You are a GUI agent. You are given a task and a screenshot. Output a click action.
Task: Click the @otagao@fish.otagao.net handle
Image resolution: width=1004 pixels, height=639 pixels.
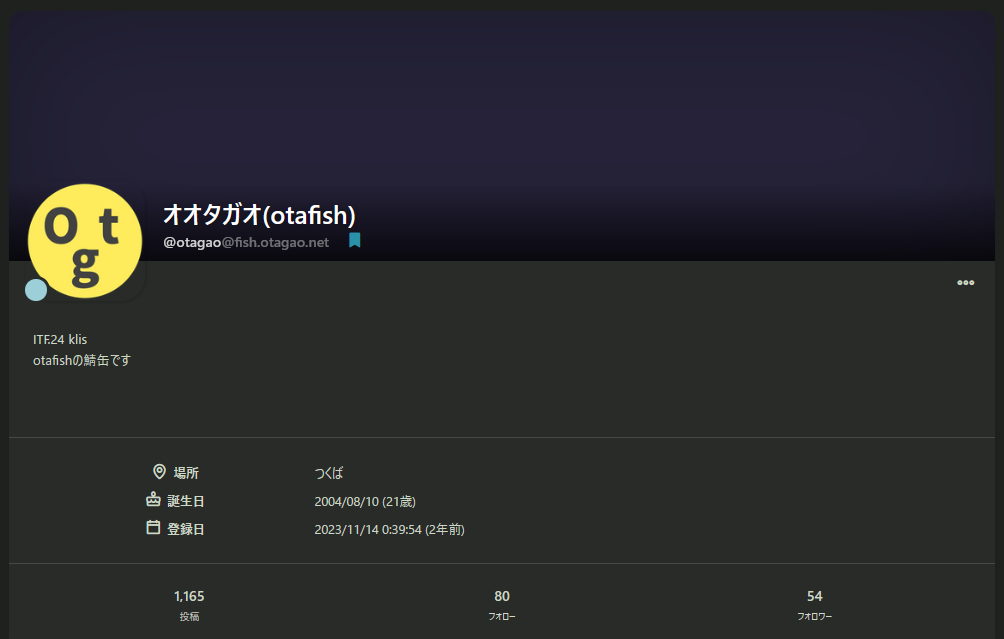pyautogui.click(x=247, y=241)
